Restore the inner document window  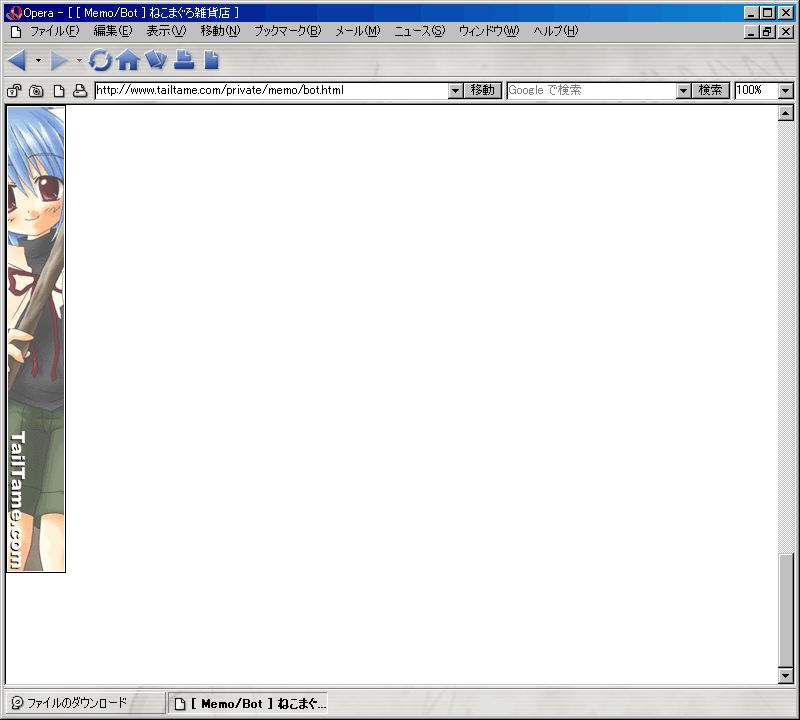(x=767, y=32)
